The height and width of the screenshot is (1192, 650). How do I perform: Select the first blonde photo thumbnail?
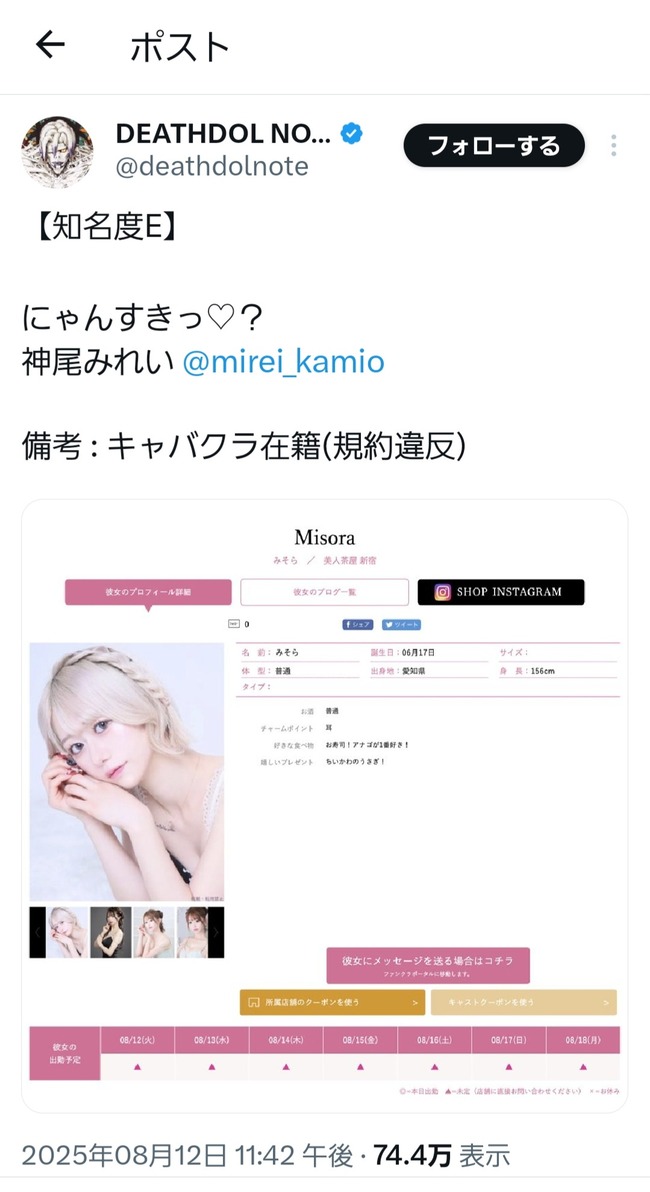67,932
